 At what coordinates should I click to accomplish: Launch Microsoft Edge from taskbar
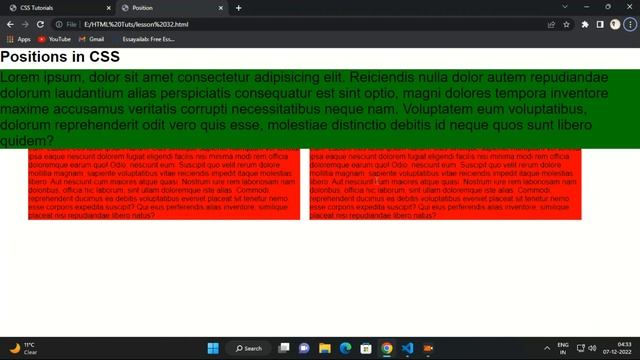345,348
